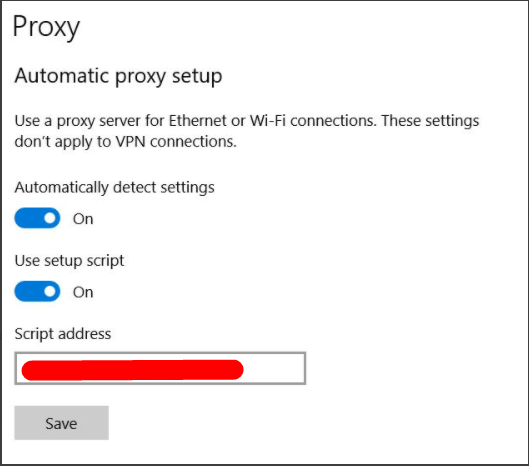Click the word Save on gray button

click(x=61, y=423)
